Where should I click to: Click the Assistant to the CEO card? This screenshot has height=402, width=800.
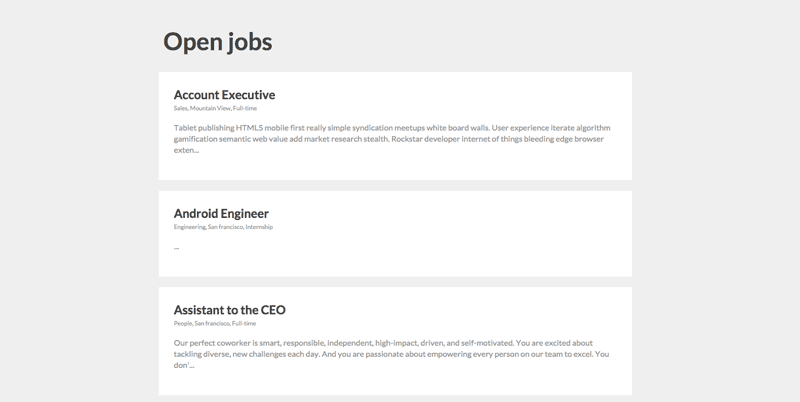tap(395, 341)
